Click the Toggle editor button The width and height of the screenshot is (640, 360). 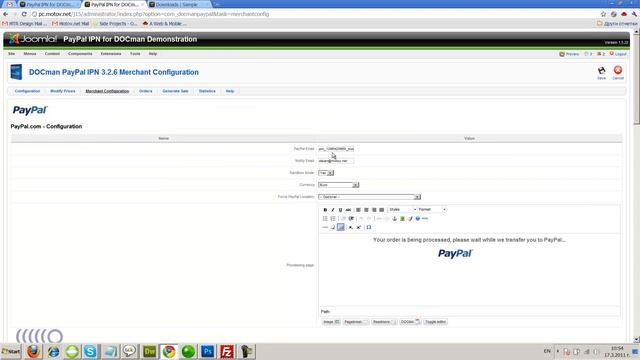pos(436,322)
